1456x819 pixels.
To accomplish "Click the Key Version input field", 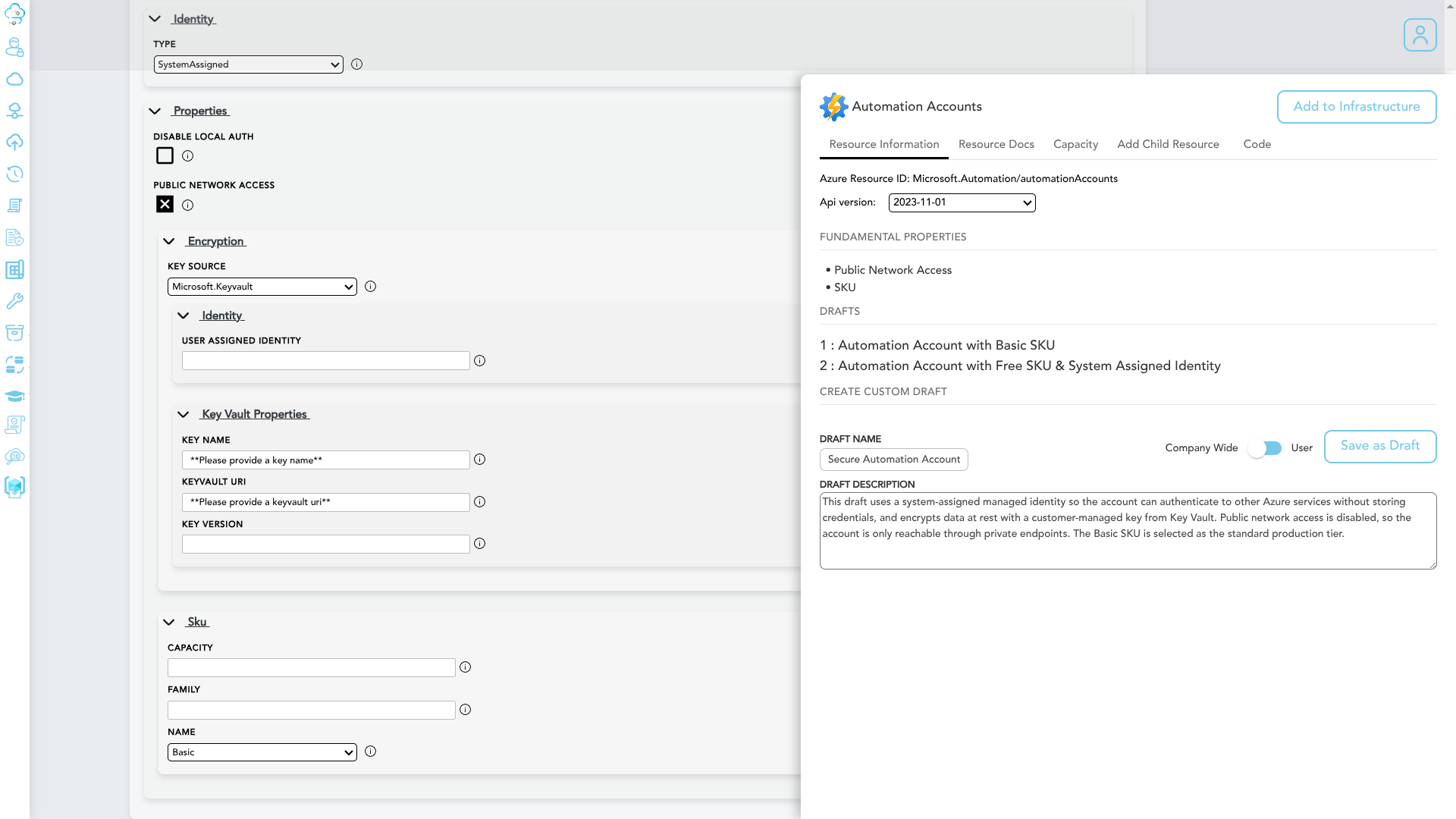I will (x=325, y=544).
